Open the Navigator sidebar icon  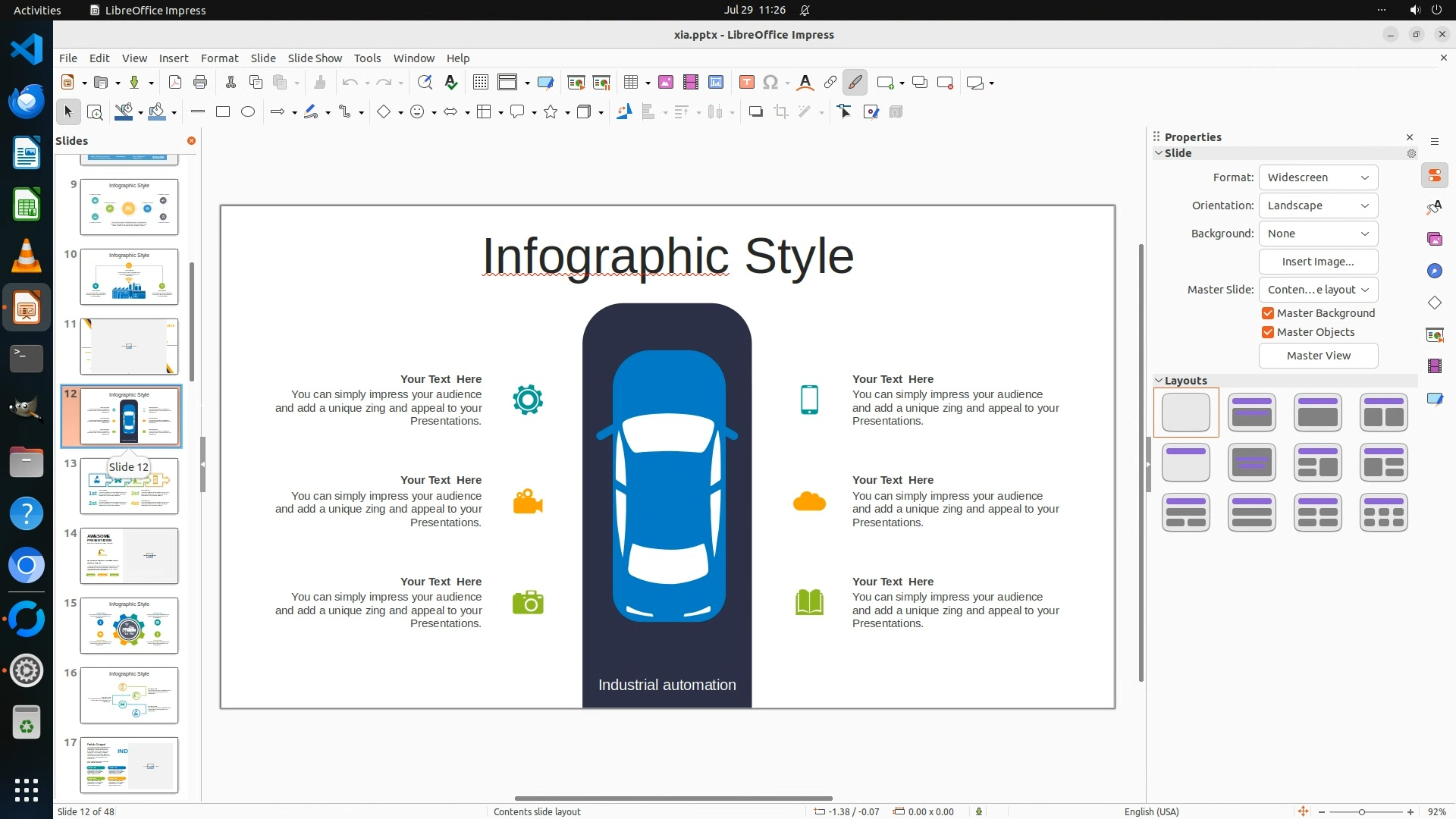point(1434,271)
